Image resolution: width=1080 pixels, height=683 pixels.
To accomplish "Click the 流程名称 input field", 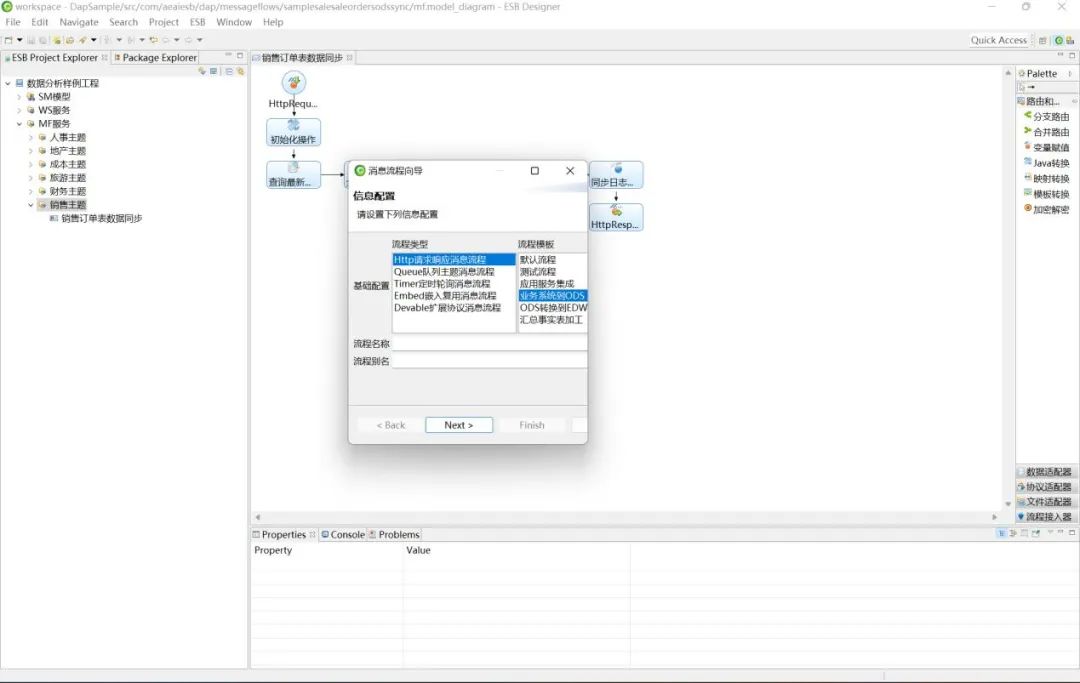I will (490, 344).
